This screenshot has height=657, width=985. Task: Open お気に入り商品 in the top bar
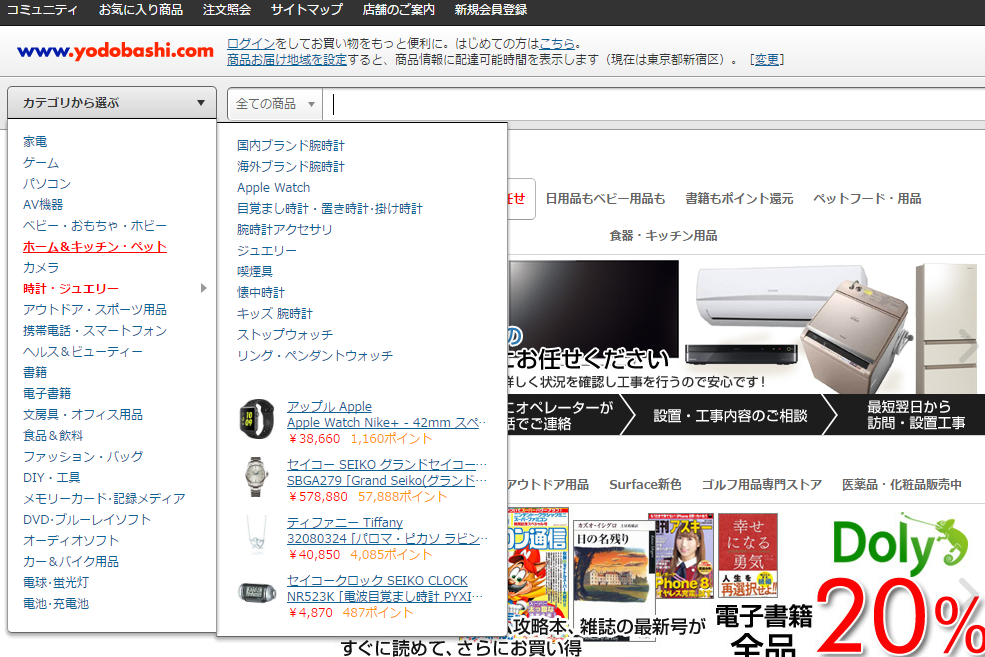[x=141, y=10]
